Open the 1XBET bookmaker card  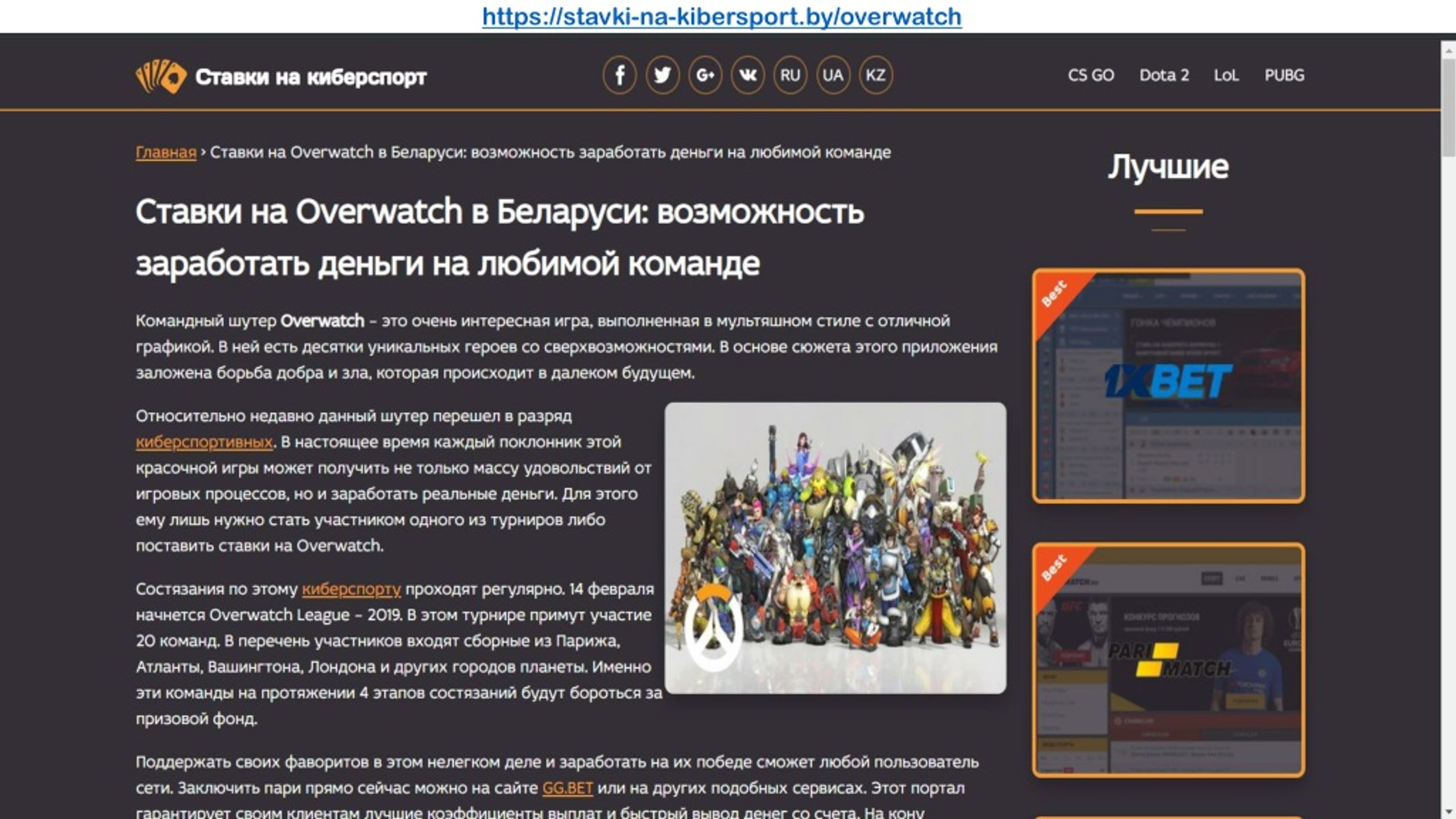tap(1169, 386)
